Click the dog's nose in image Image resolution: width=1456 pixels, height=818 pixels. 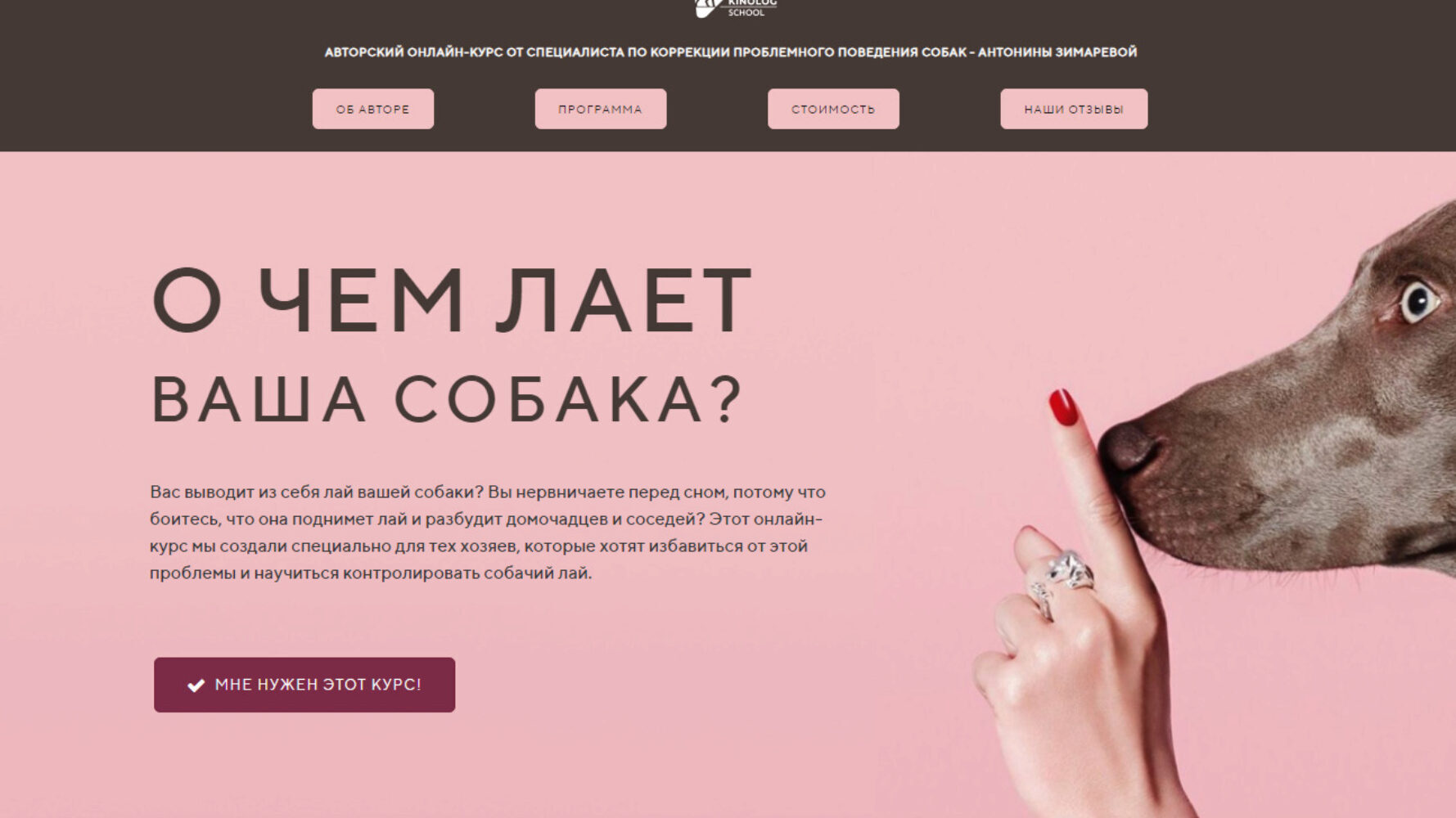pos(1129,447)
